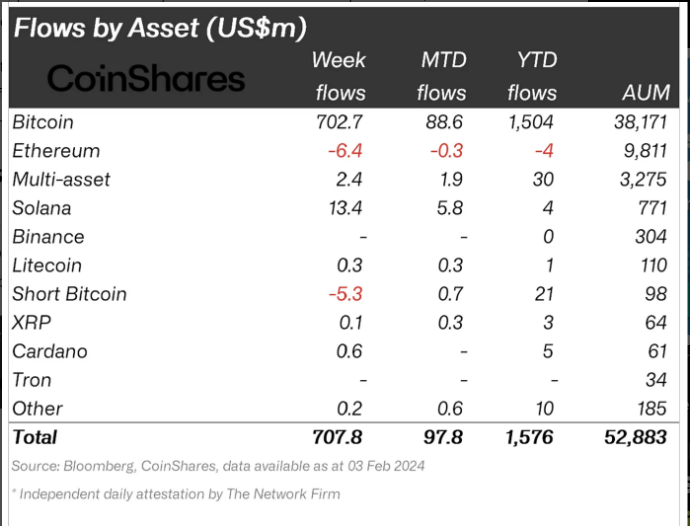The width and height of the screenshot is (690, 526).
Task: Click the YTD flows column header
Action: pyautogui.click(x=532, y=76)
